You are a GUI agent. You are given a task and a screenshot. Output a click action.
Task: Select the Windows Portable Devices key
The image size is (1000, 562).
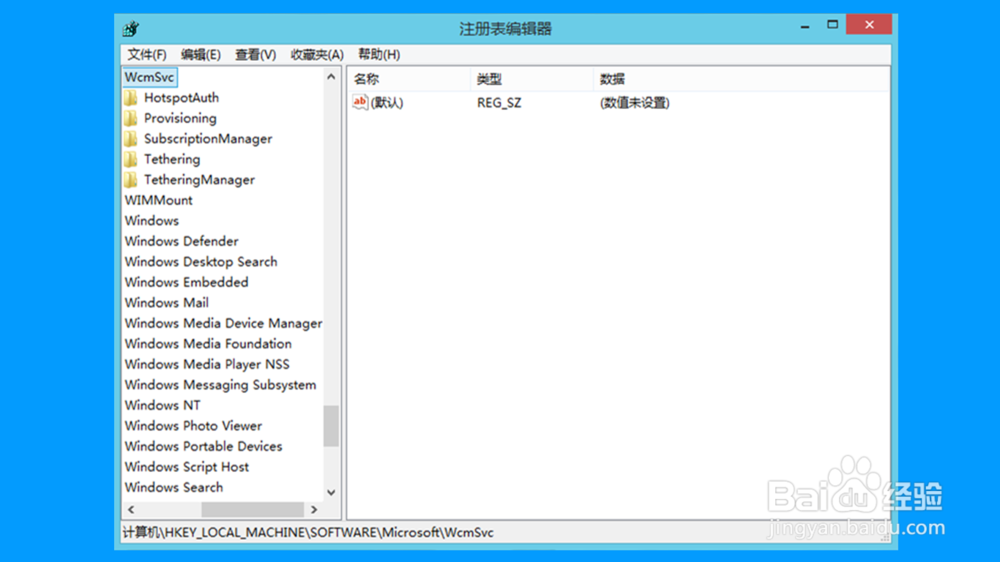[203, 446]
